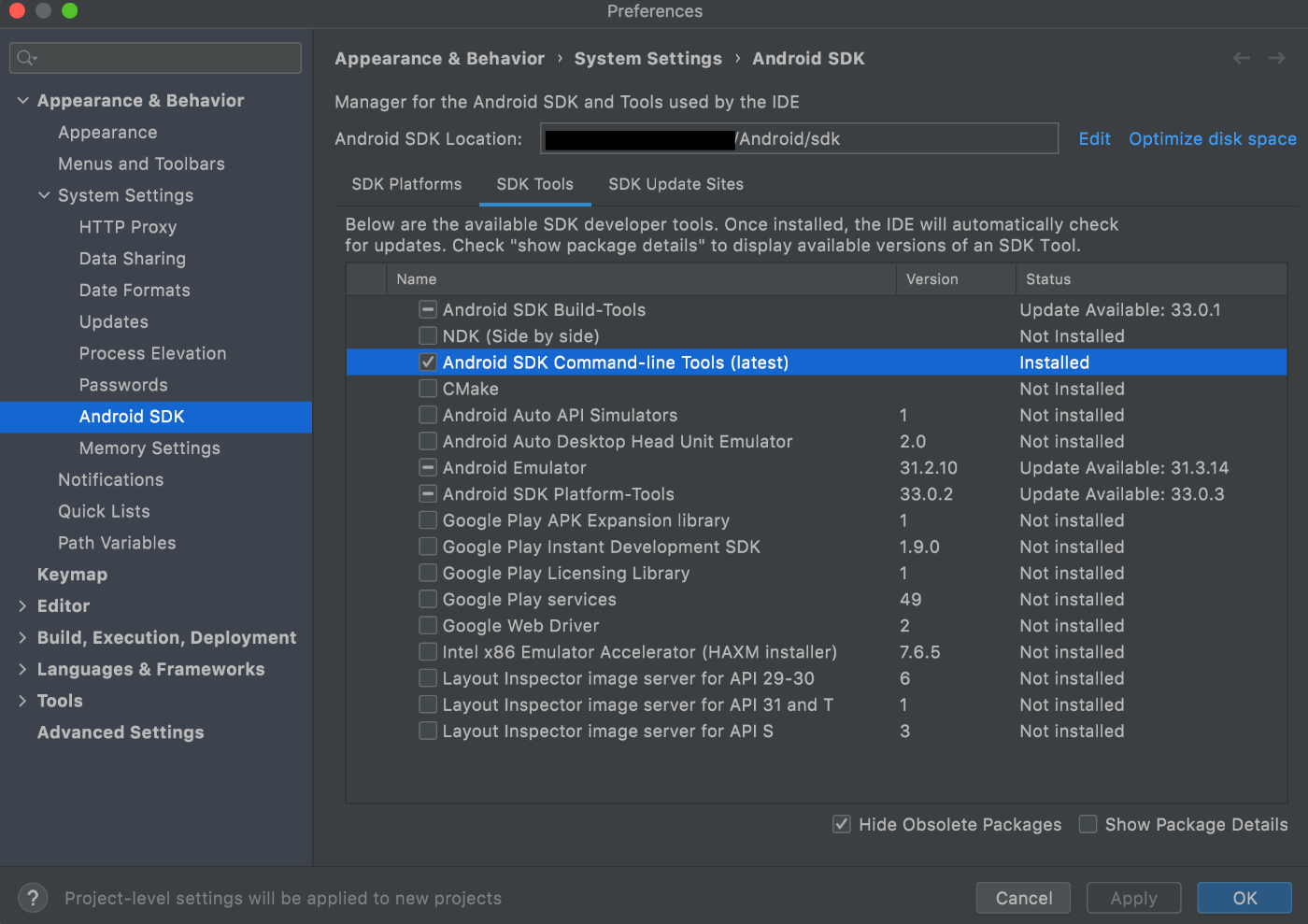Click Appearance & Behavior breadcrumb
The width and height of the screenshot is (1308, 924).
[439, 59]
